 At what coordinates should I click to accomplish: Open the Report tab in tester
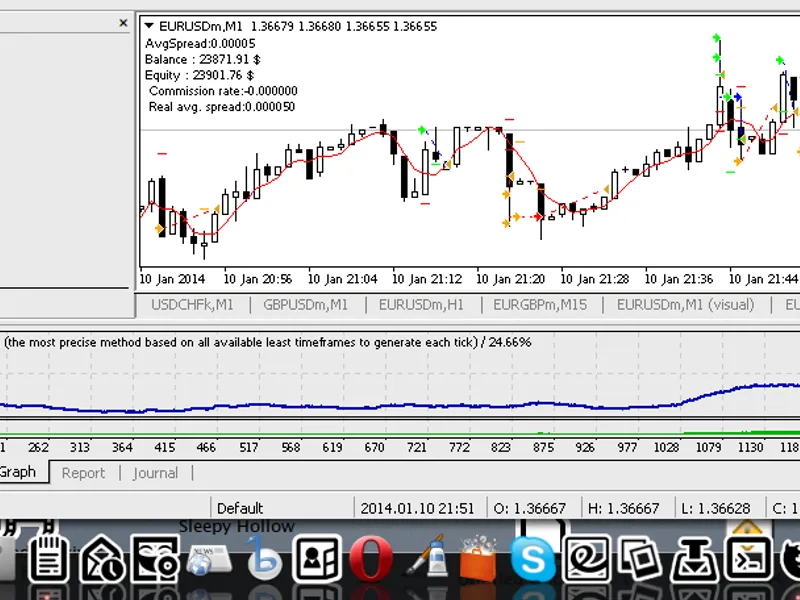tap(83, 473)
